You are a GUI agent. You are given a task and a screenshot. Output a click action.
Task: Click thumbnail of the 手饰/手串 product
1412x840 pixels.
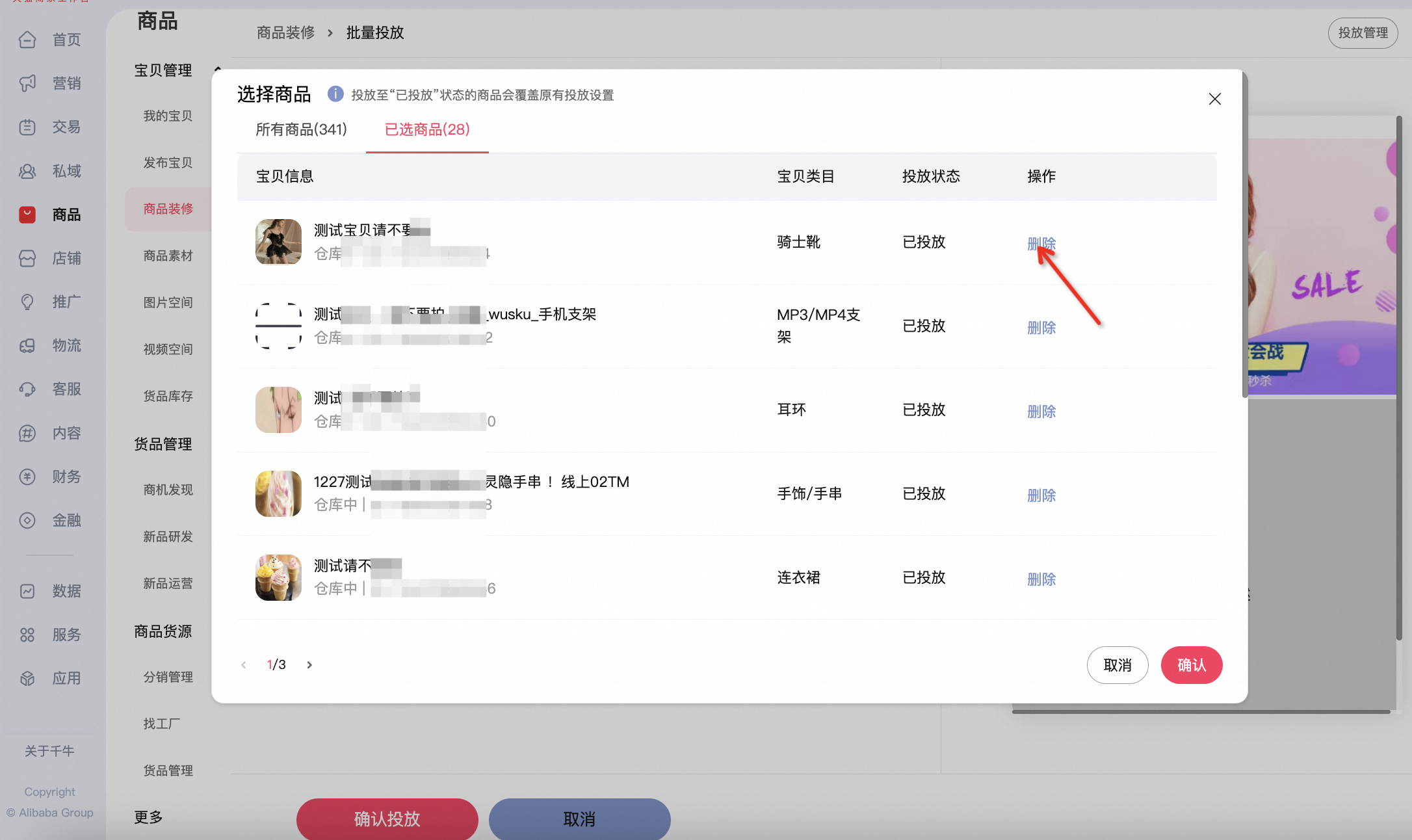(278, 493)
